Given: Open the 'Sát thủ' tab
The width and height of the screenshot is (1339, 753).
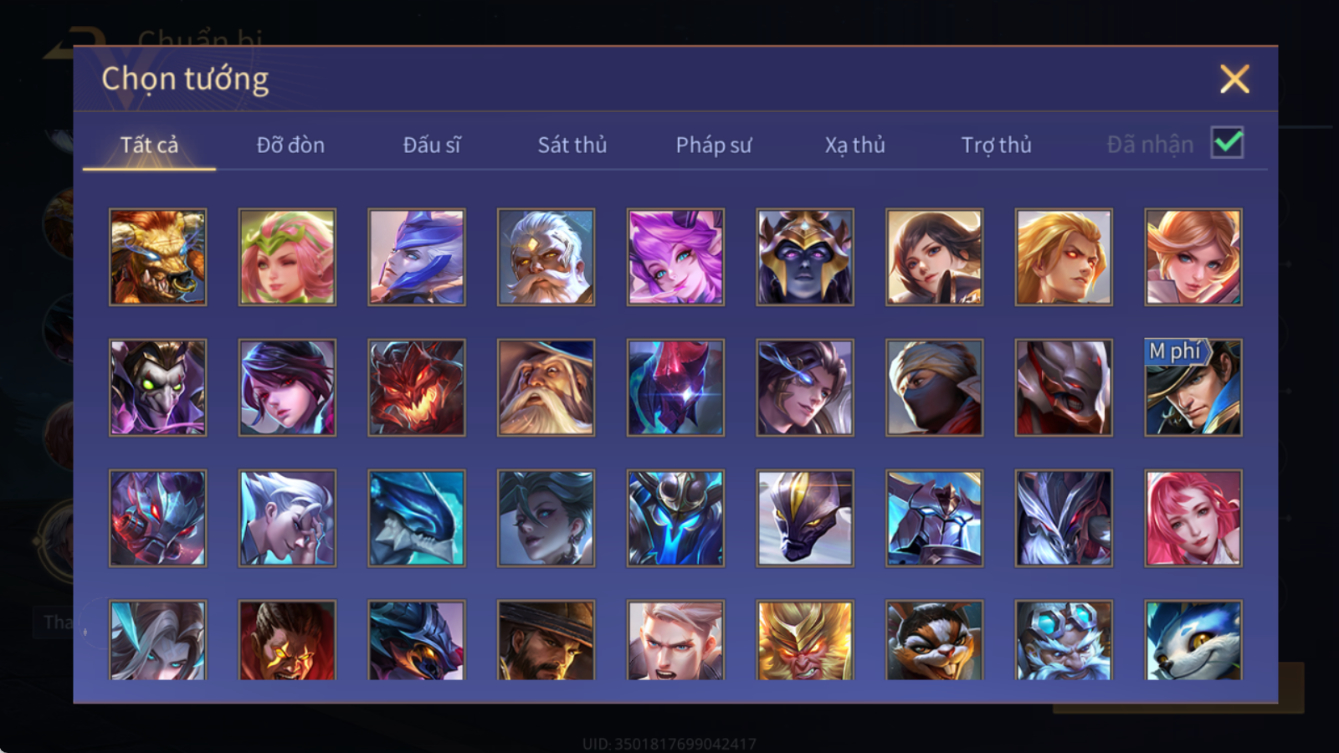Looking at the screenshot, I should point(572,145).
